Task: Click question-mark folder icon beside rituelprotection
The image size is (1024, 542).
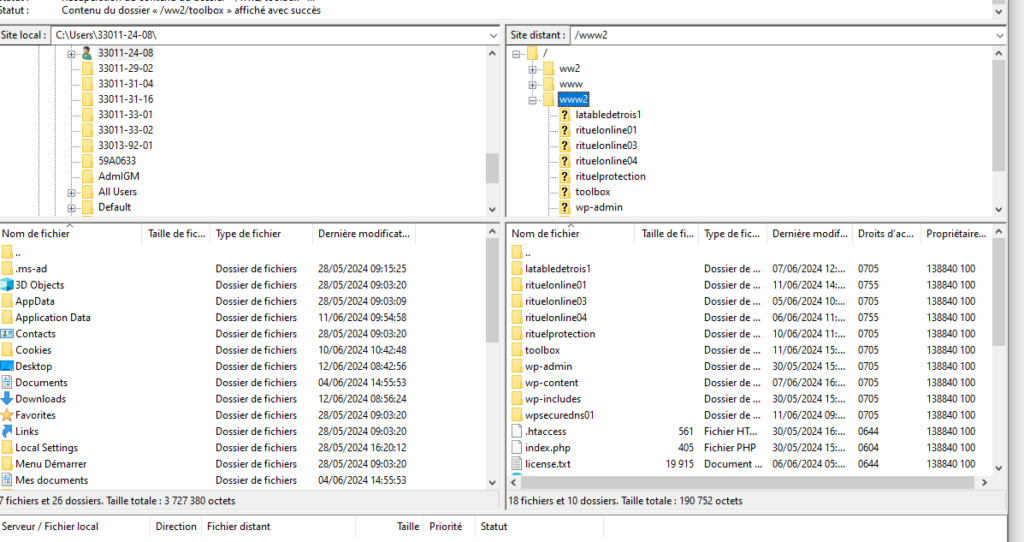Action: tap(565, 176)
